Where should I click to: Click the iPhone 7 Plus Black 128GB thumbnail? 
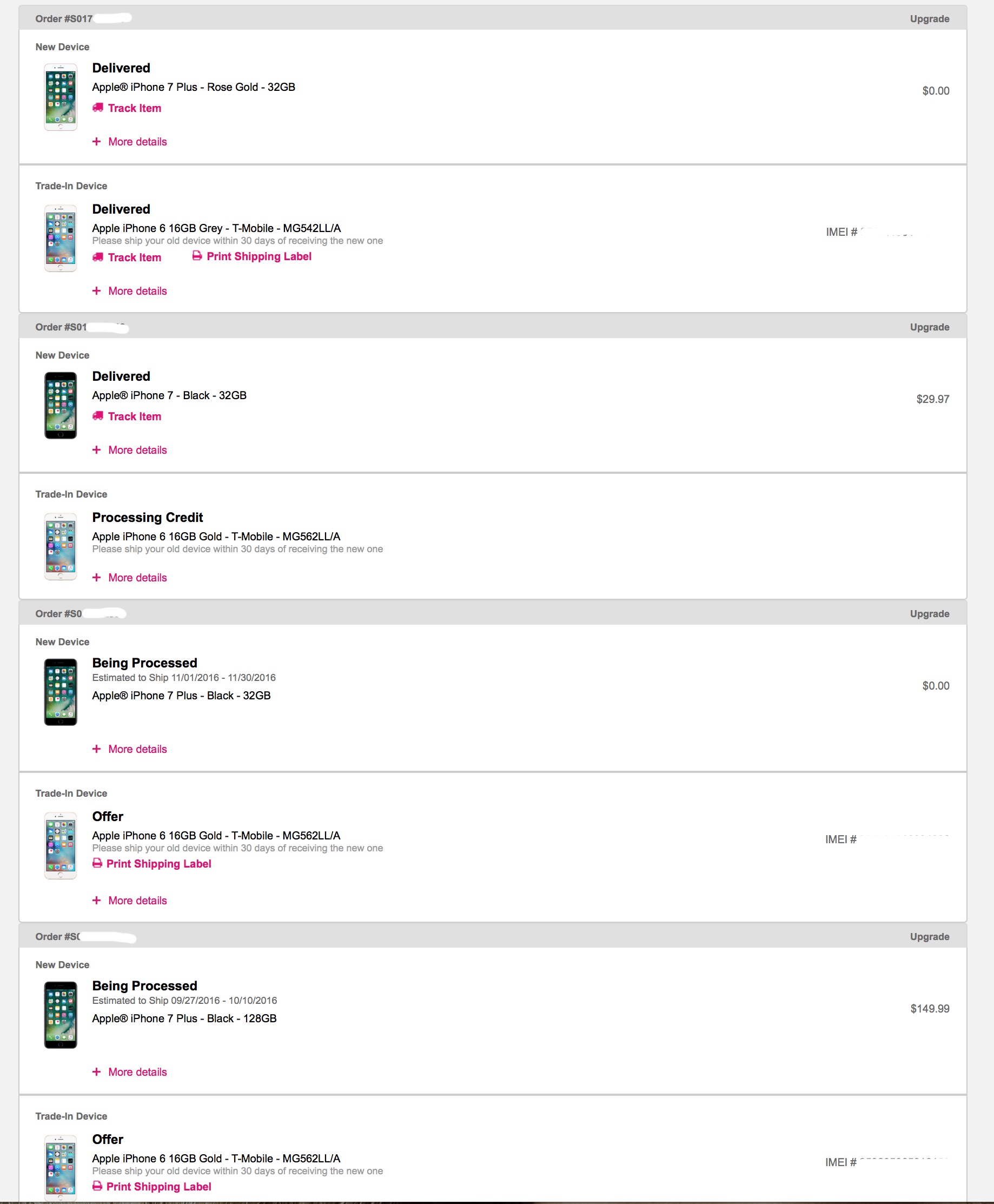[x=61, y=1015]
